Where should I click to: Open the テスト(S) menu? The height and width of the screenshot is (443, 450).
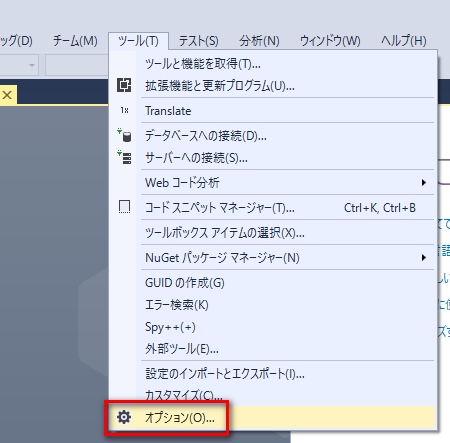(199, 41)
